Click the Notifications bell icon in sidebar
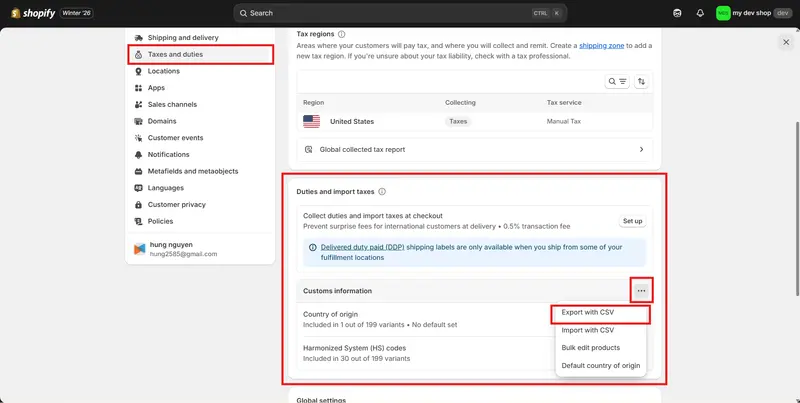The height and width of the screenshot is (403, 800). (138, 155)
